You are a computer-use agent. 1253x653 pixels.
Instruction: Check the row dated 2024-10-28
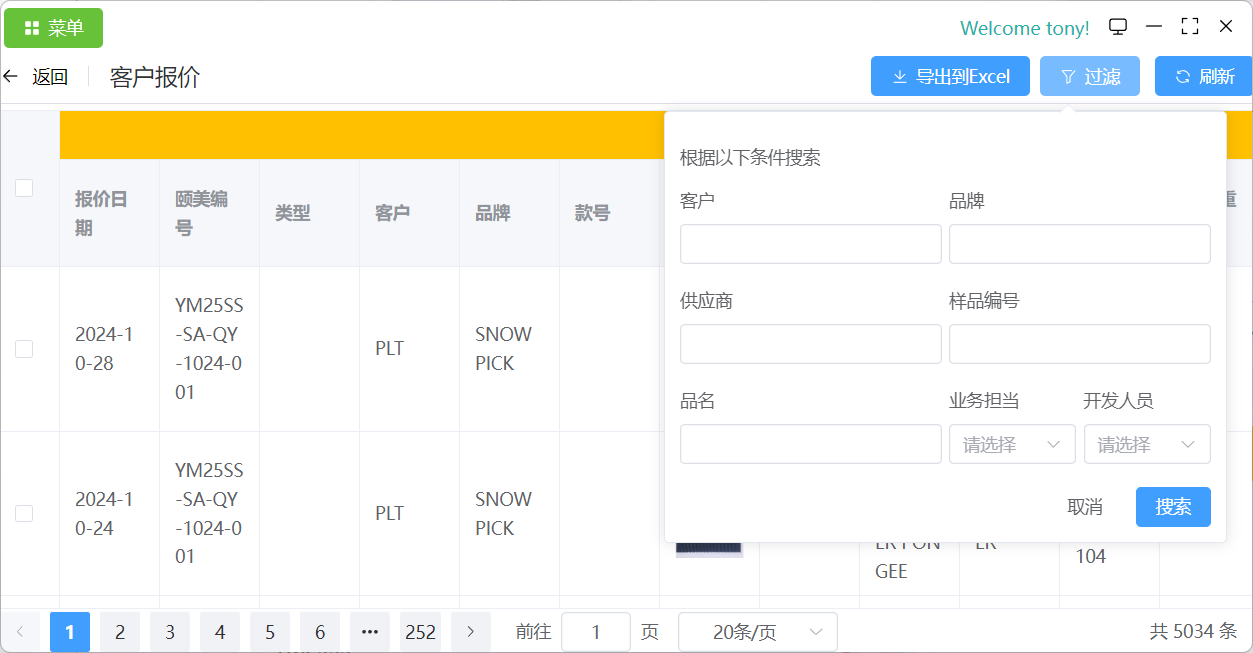point(24,349)
